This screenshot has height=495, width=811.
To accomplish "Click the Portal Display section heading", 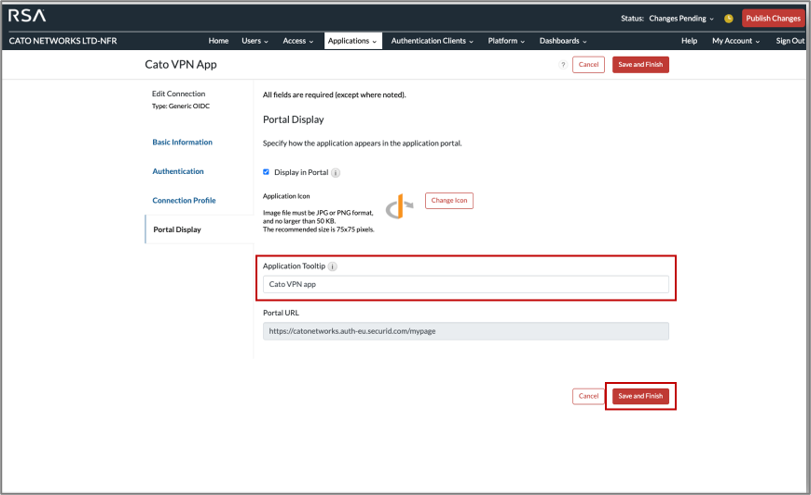I will click(293, 119).
